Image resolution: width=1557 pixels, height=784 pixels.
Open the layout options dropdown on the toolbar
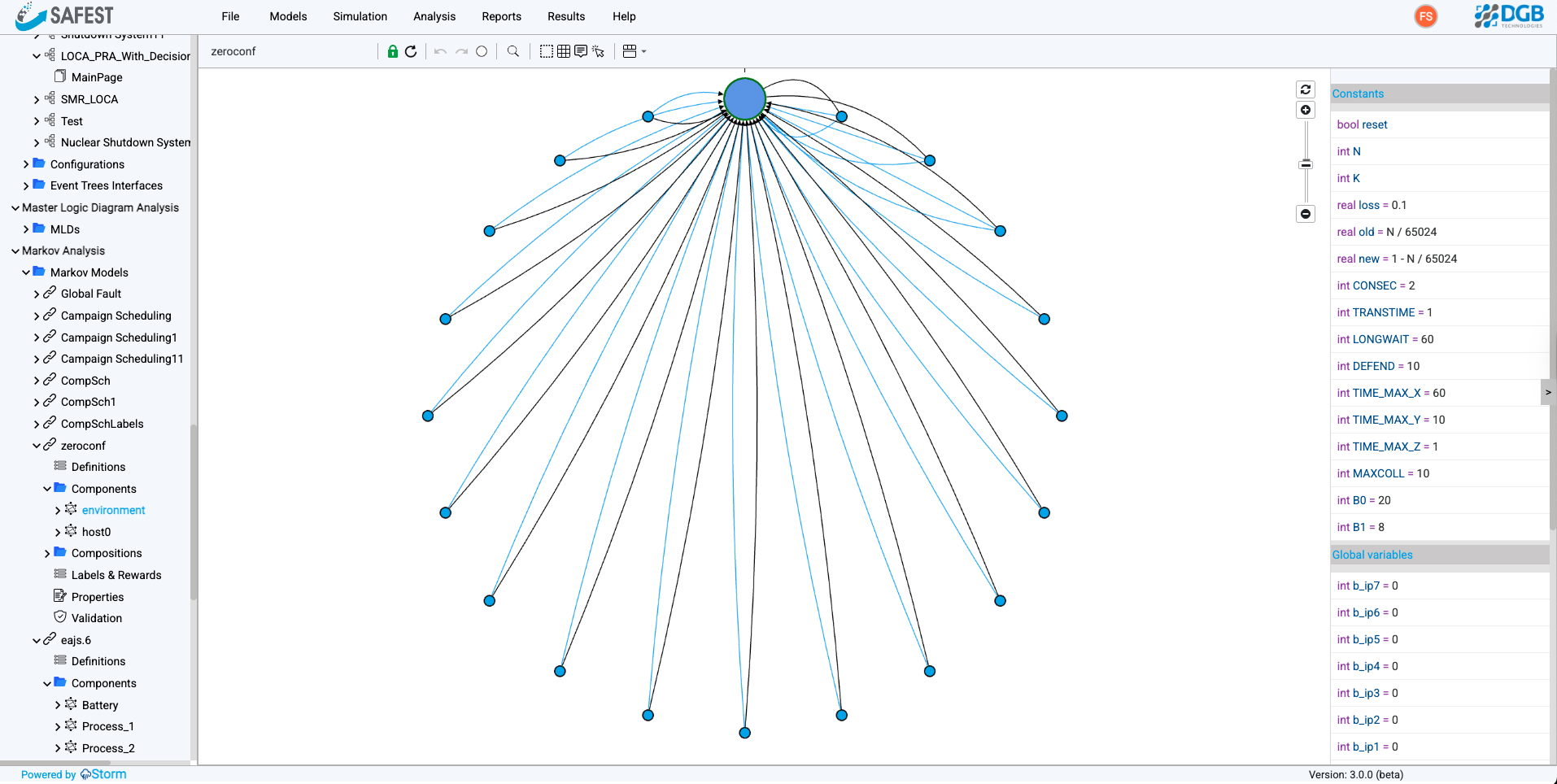[634, 50]
